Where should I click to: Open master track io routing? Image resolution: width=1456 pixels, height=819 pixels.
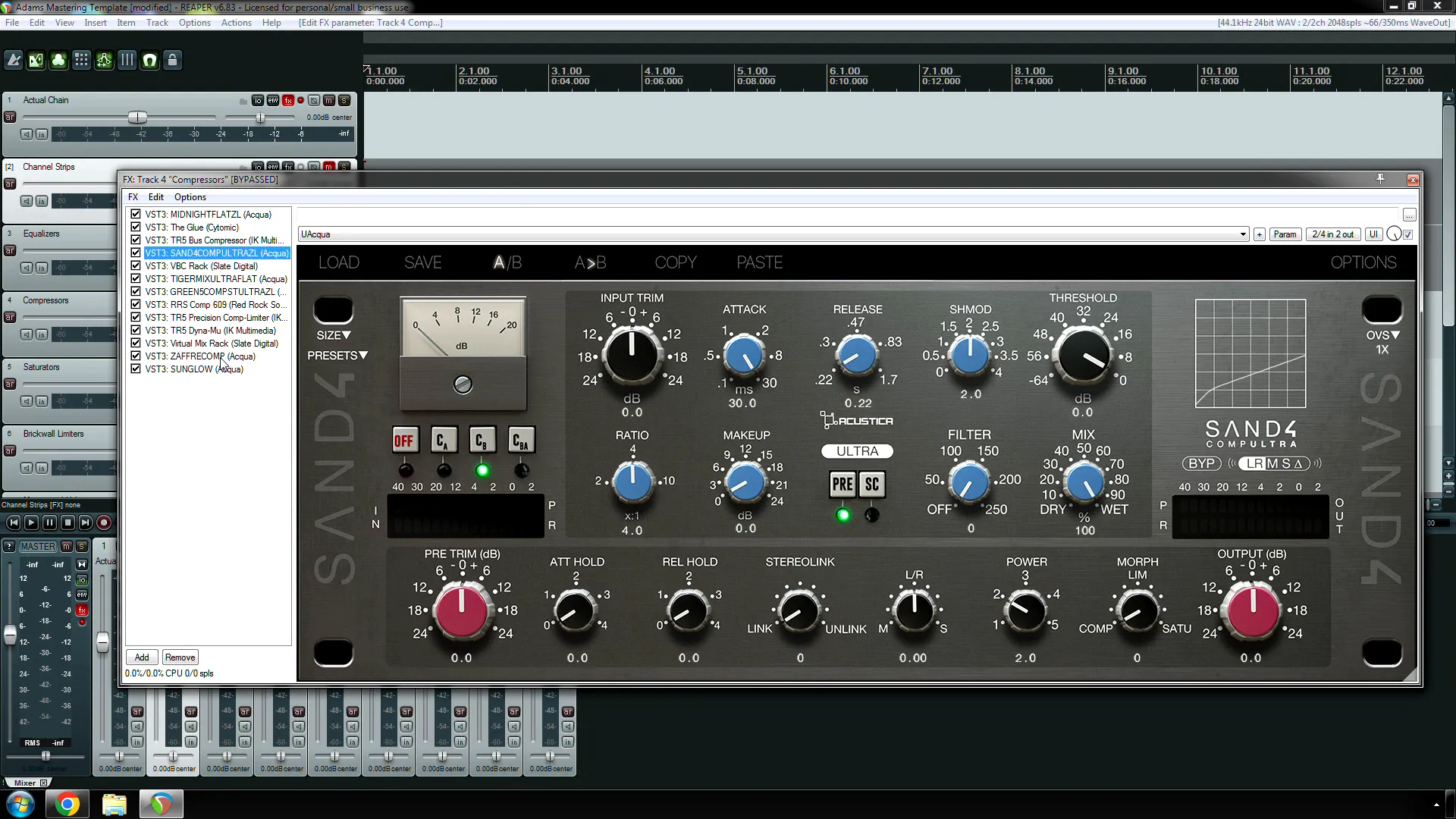[x=82, y=579]
